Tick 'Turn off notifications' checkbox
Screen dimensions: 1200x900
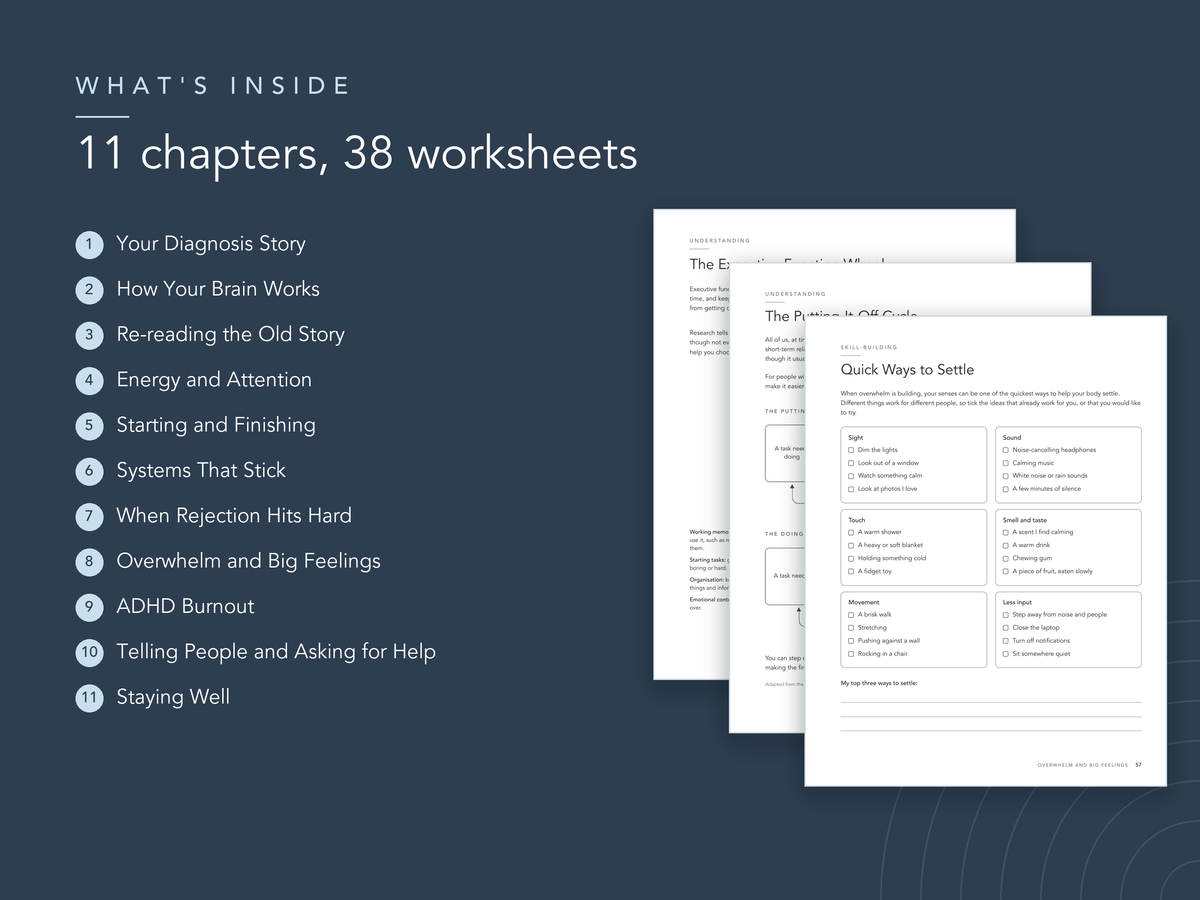click(x=1005, y=641)
